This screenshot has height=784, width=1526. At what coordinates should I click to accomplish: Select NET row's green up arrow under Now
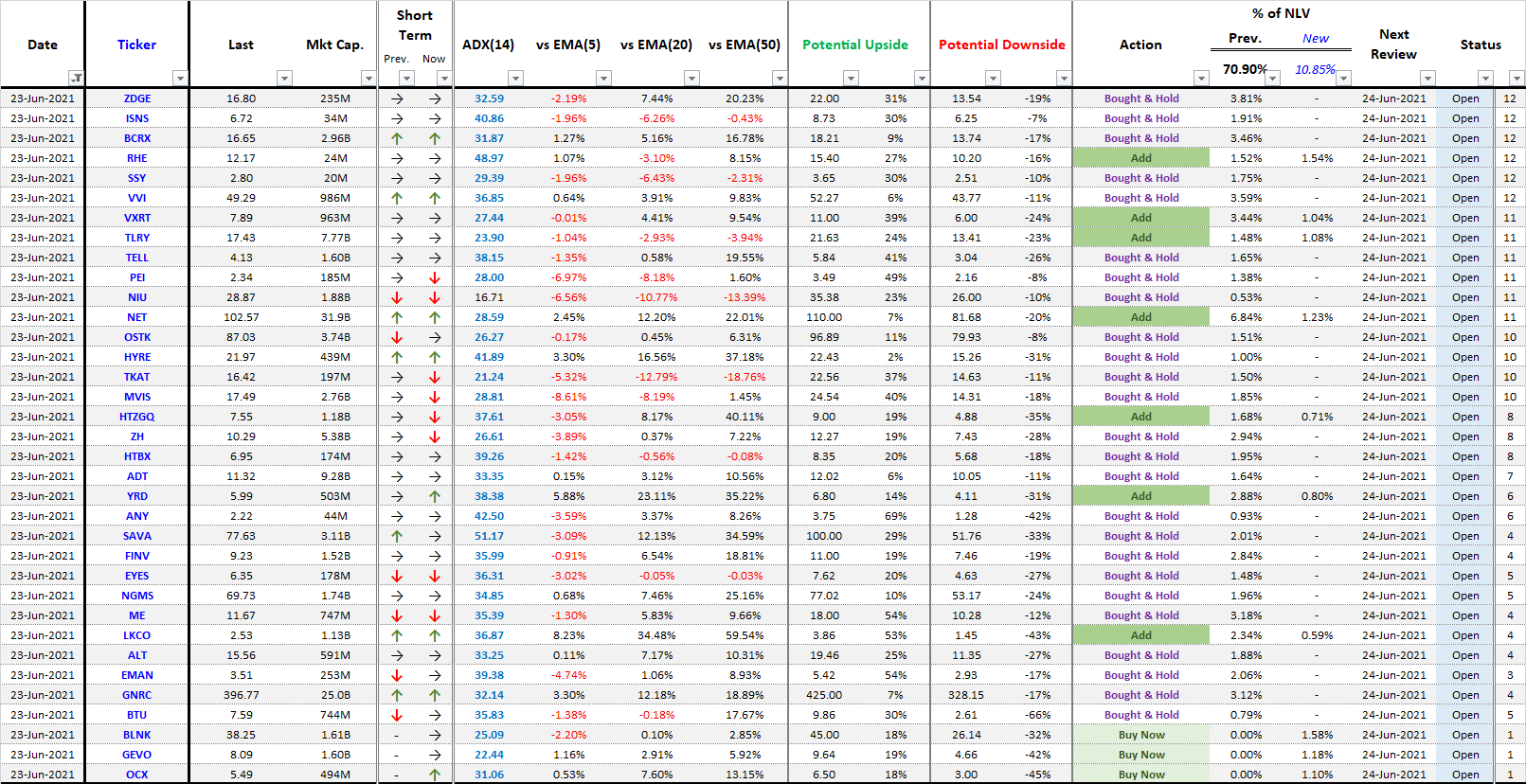(435, 317)
